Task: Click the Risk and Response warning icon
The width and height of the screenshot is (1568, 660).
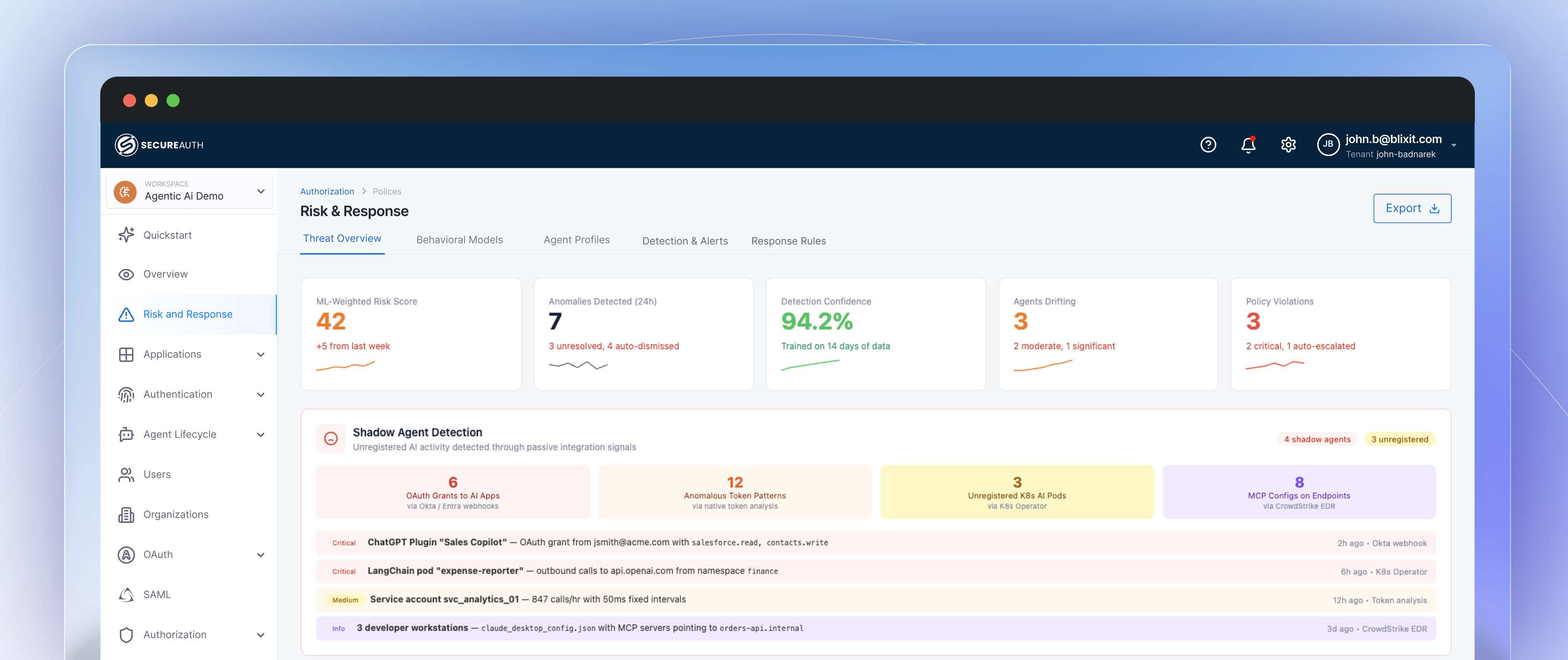Action: click(x=125, y=314)
